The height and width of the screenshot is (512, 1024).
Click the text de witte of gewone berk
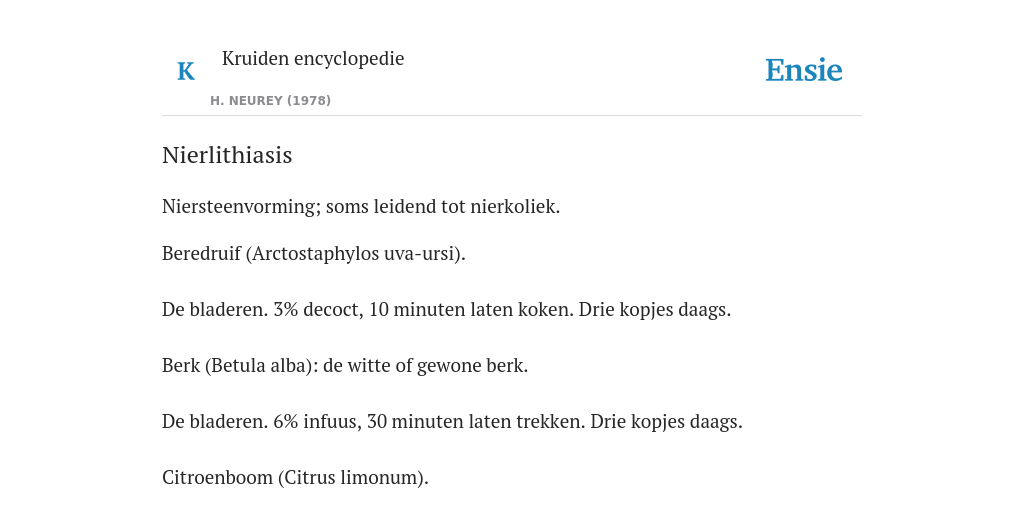pyautogui.click(x=424, y=366)
